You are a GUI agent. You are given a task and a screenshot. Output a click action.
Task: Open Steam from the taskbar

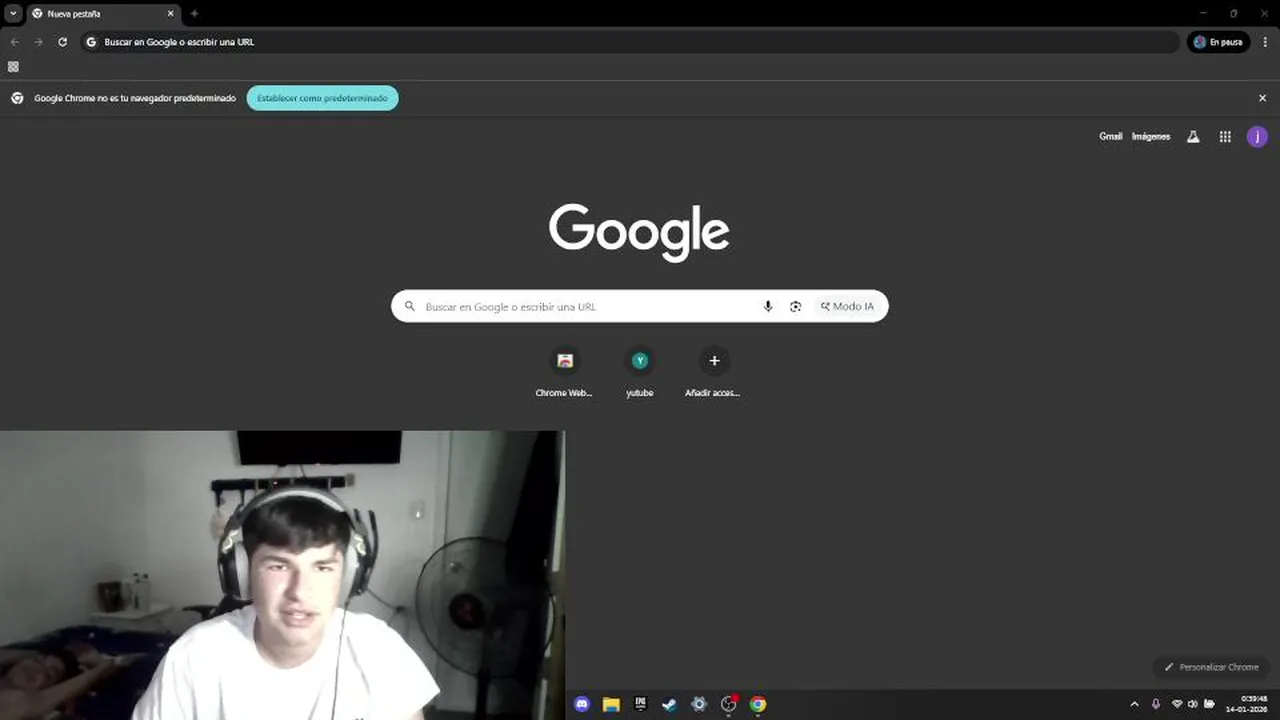click(670, 704)
